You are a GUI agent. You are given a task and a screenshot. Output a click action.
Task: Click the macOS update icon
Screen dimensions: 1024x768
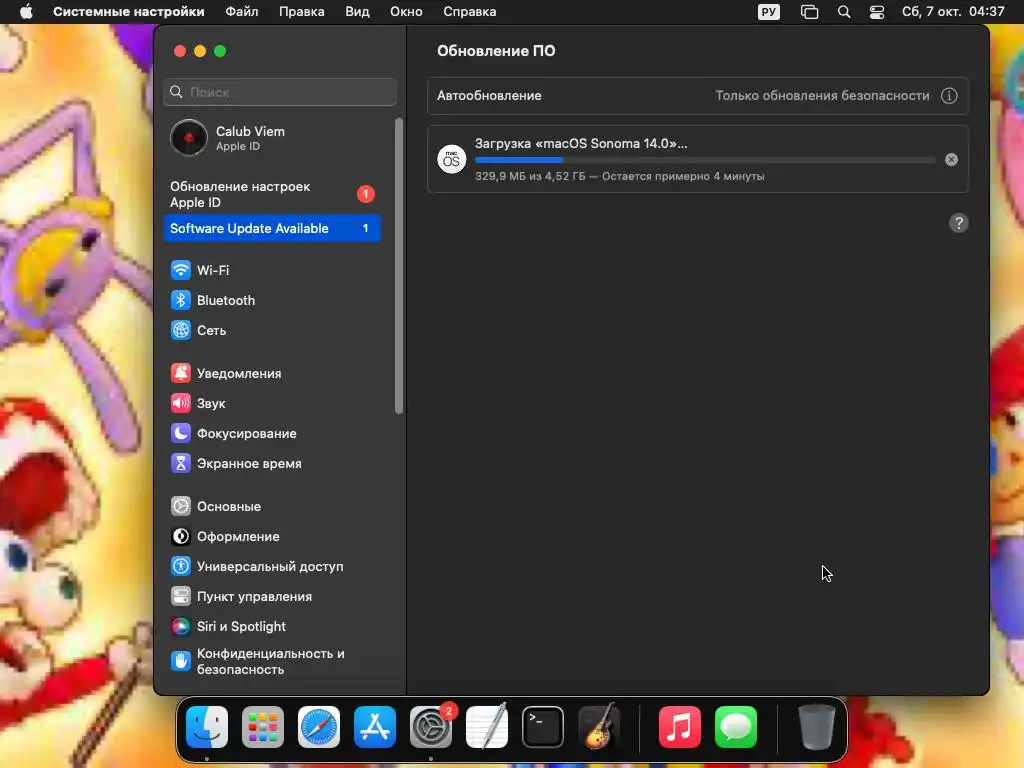coord(452,159)
